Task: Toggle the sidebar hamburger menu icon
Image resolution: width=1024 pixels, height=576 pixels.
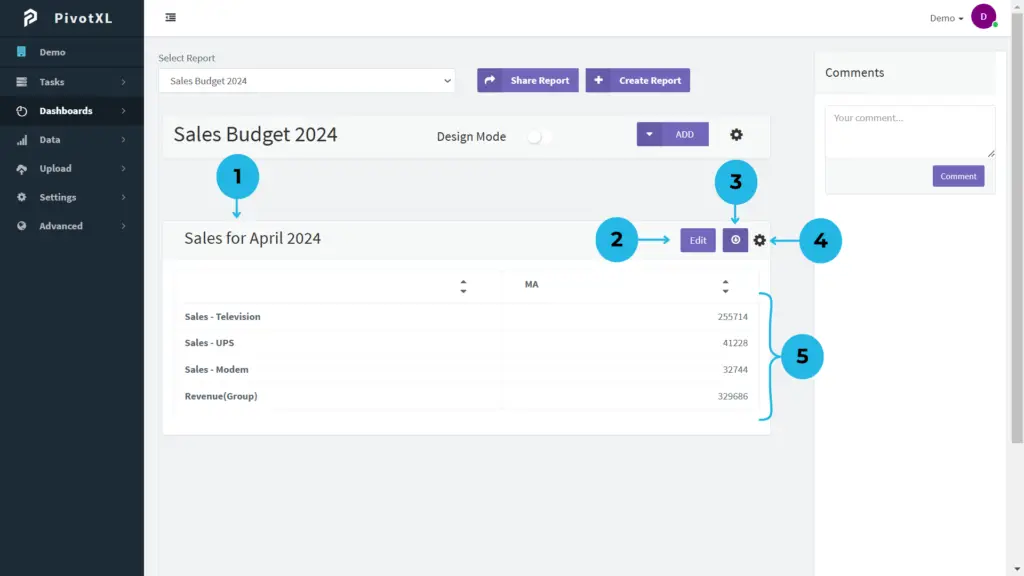Action: [170, 18]
